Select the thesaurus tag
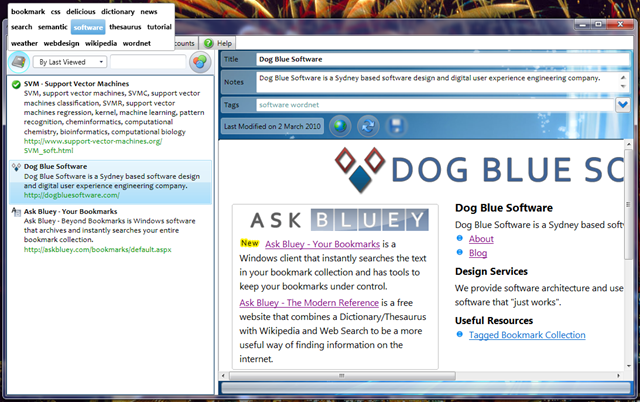Image resolution: width=640 pixels, height=402 pixels. coord(125,27)
